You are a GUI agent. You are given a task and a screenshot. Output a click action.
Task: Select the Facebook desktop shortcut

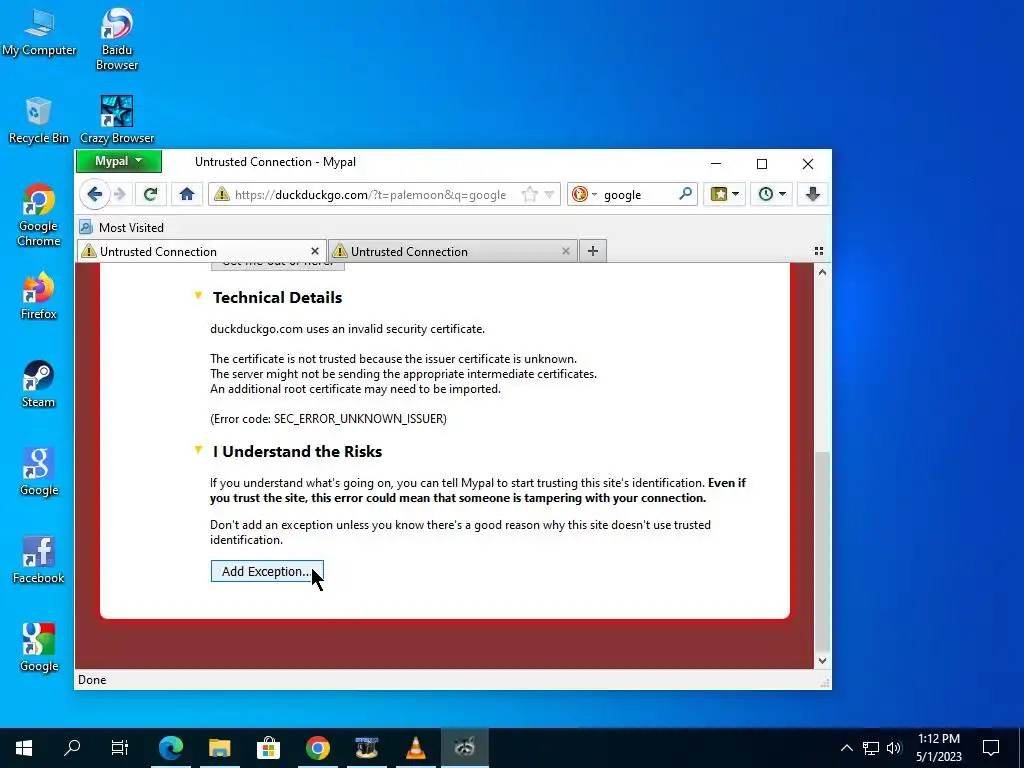pyautogui.click(x=39, y=560)
